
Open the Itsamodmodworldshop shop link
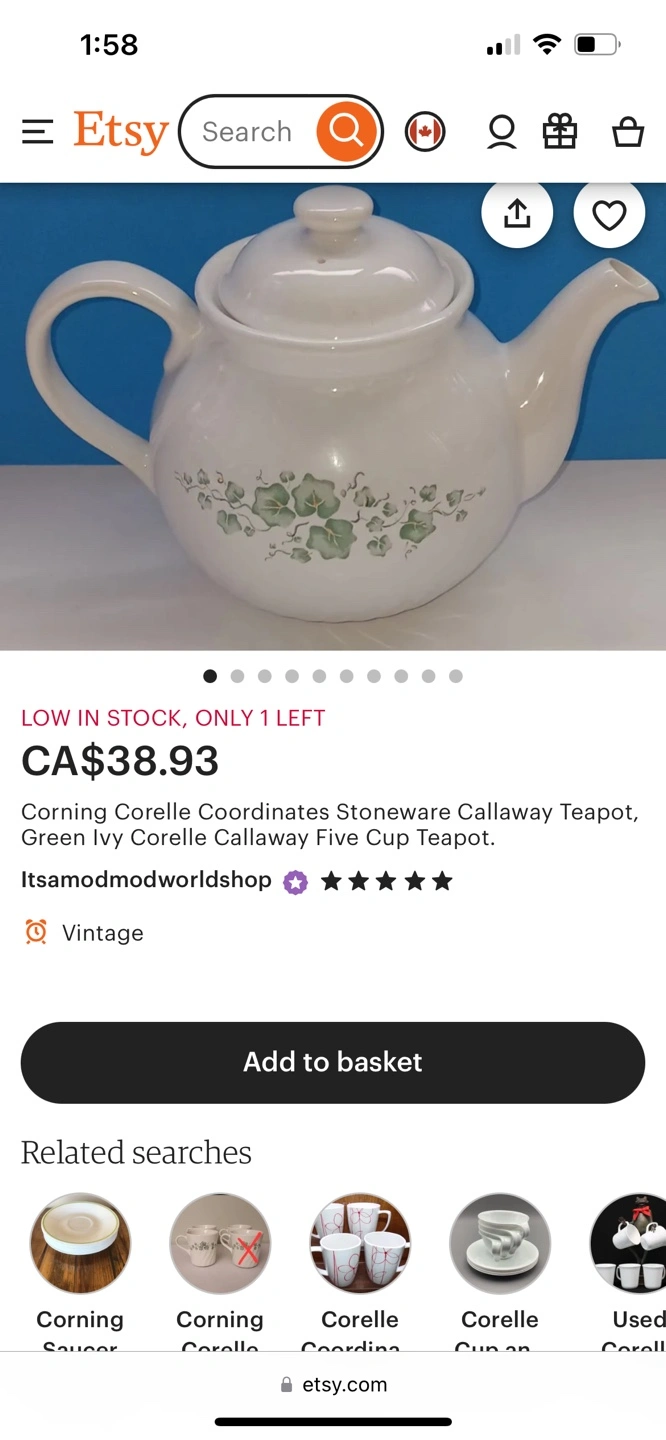[146, 880]
